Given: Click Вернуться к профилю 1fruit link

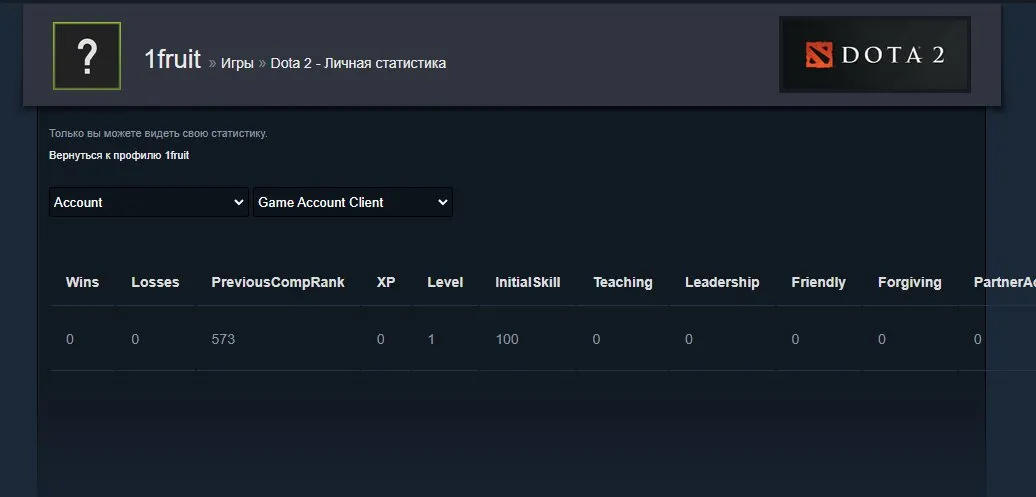Looking at the screenshot, I should tap(119, 155).
